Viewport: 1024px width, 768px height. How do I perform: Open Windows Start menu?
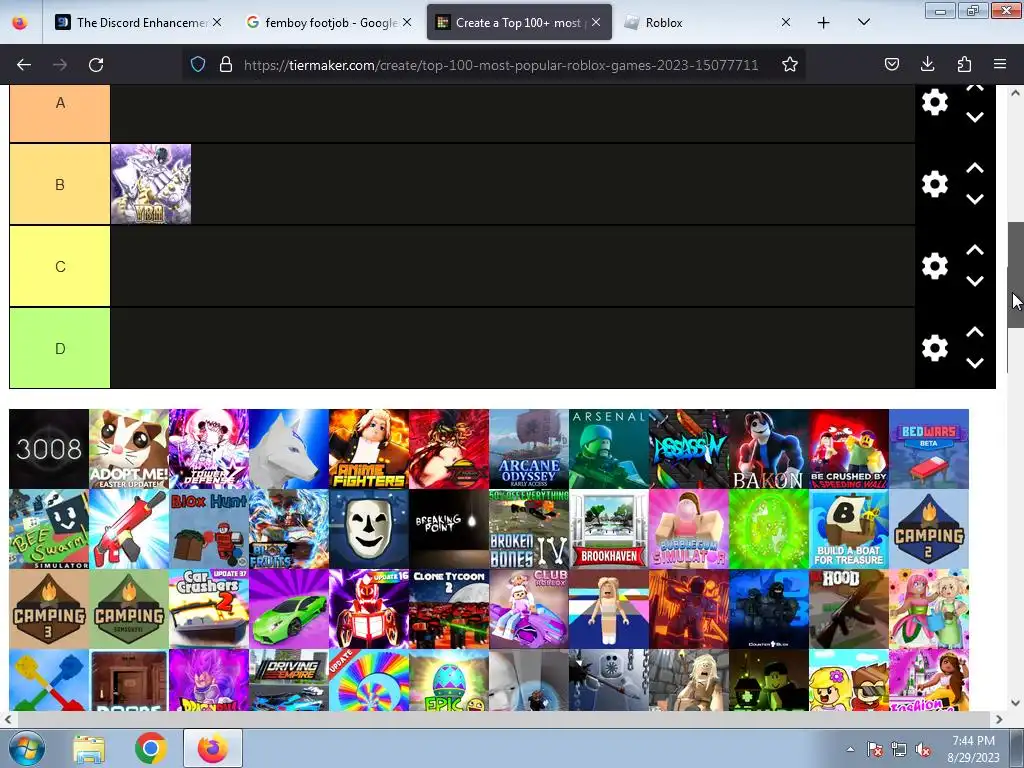click(x=26, y=748)
